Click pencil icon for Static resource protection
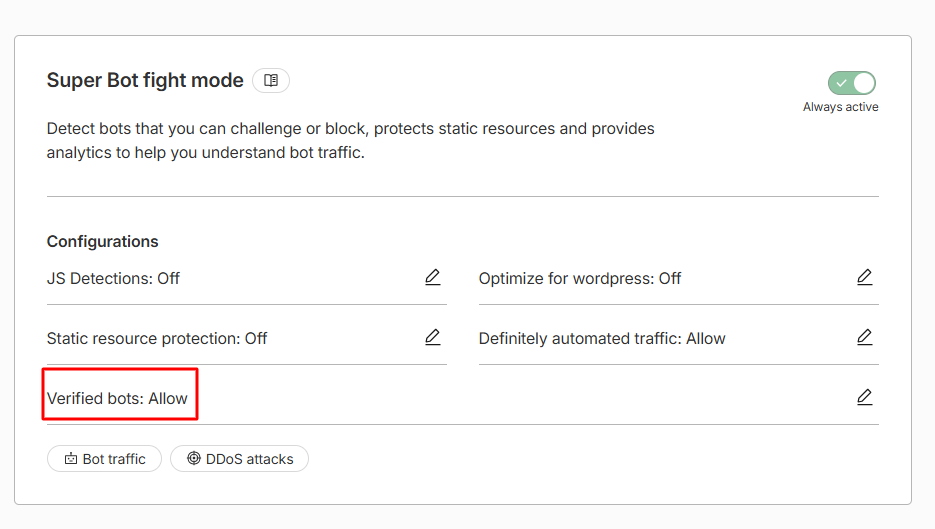This screenshot has height=529, width=935. tap(432, 338)
